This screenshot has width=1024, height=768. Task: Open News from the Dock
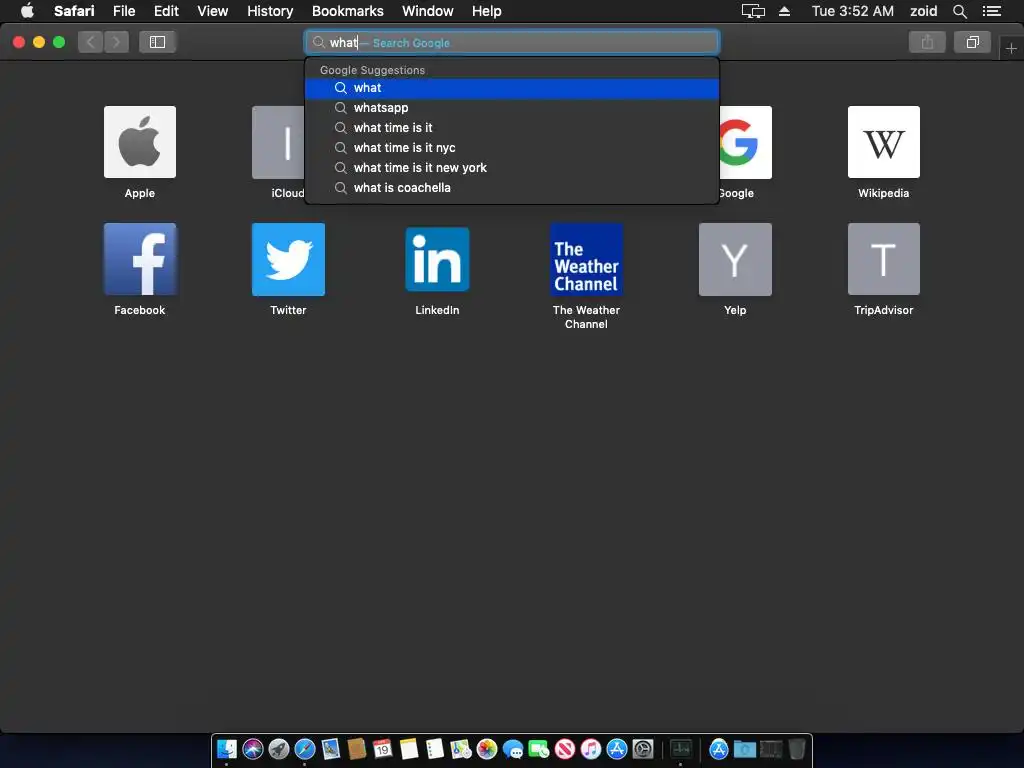tap(565, 748)
